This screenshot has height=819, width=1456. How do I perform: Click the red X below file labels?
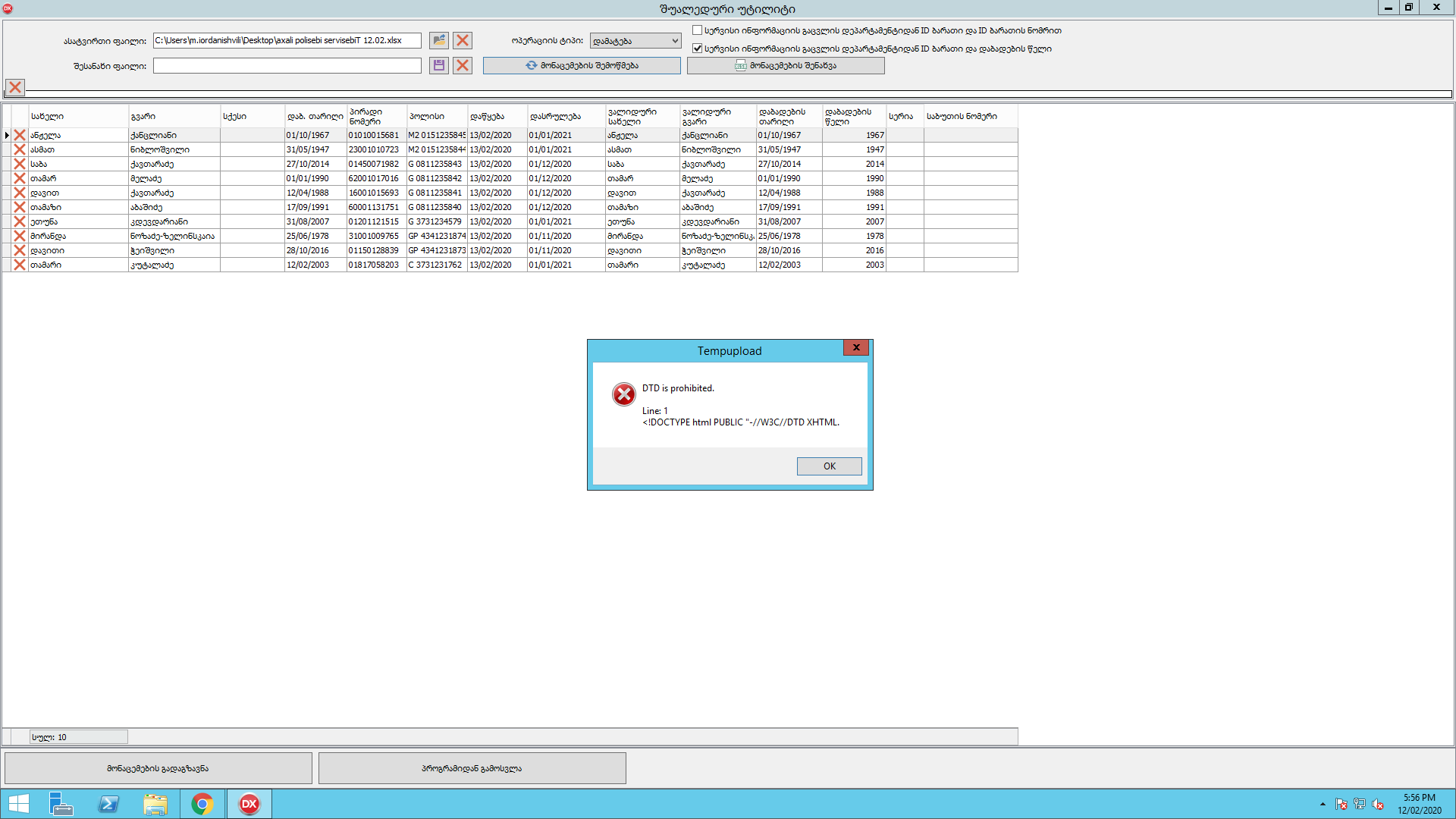[15, 87]
